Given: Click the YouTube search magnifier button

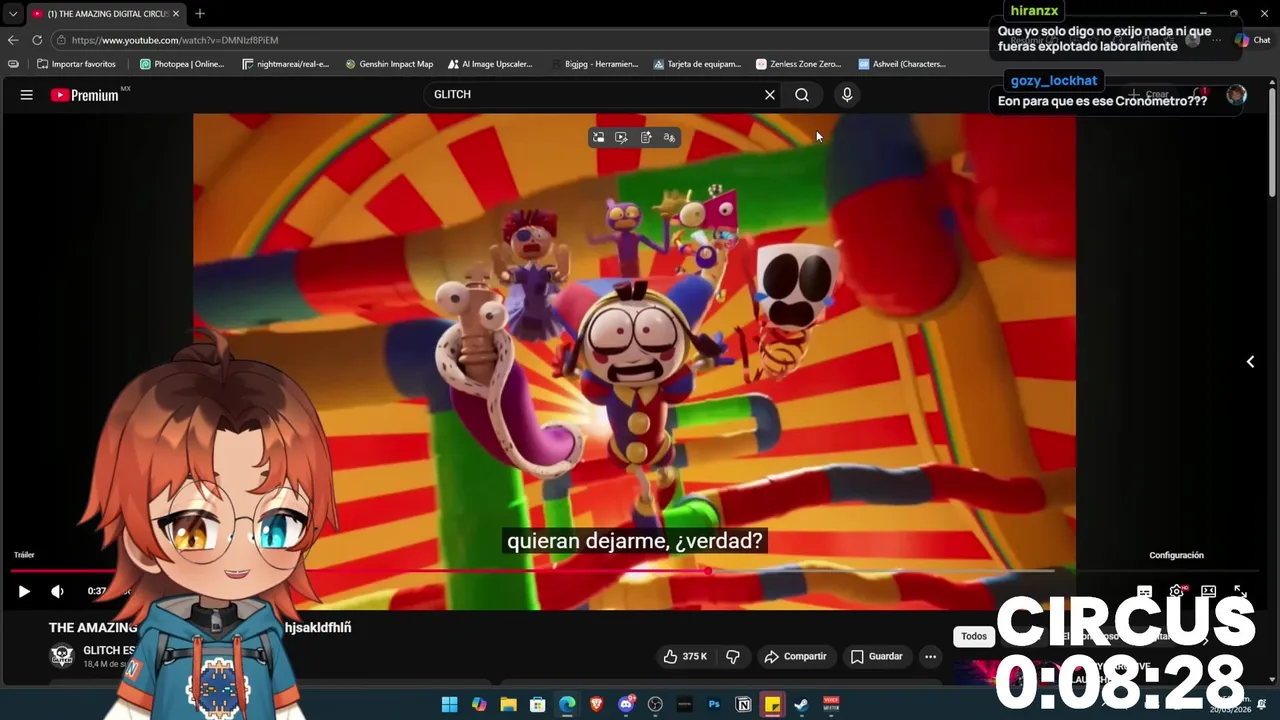Looking at the screenshot, I should tap(802, 95).
